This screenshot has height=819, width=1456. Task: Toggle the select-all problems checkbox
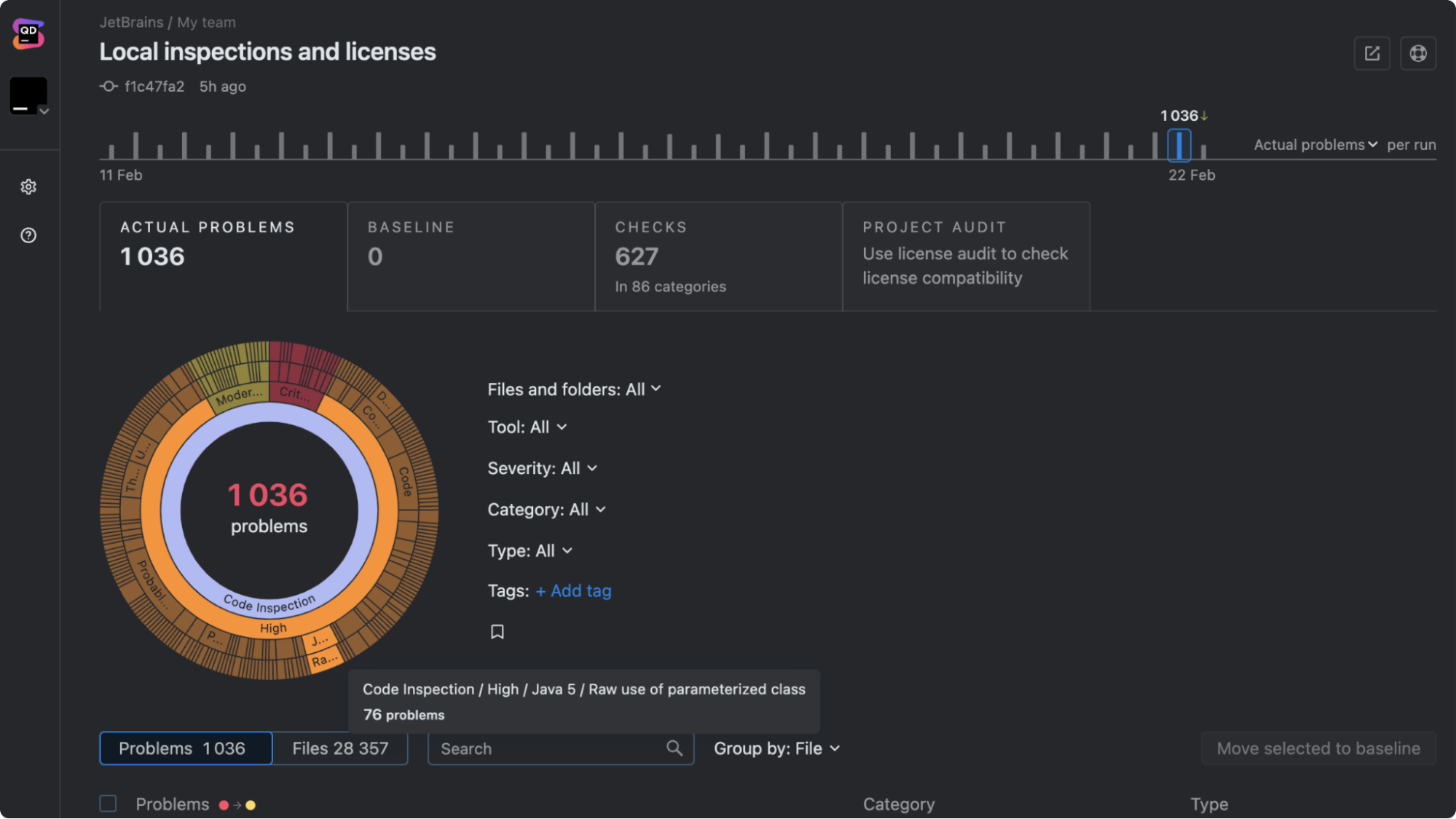click(108, 803)
